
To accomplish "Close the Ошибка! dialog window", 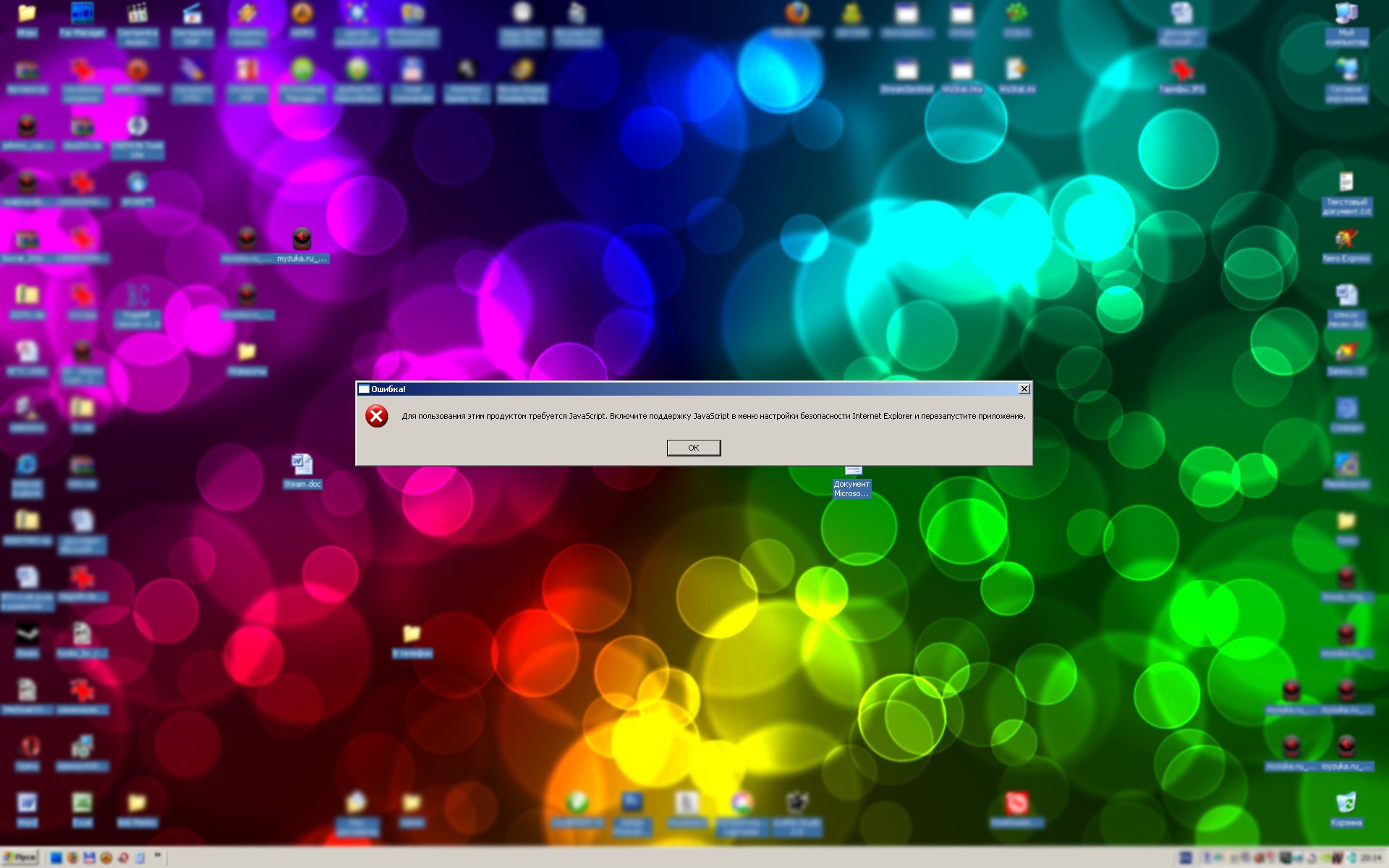I will pos(1024,389).
